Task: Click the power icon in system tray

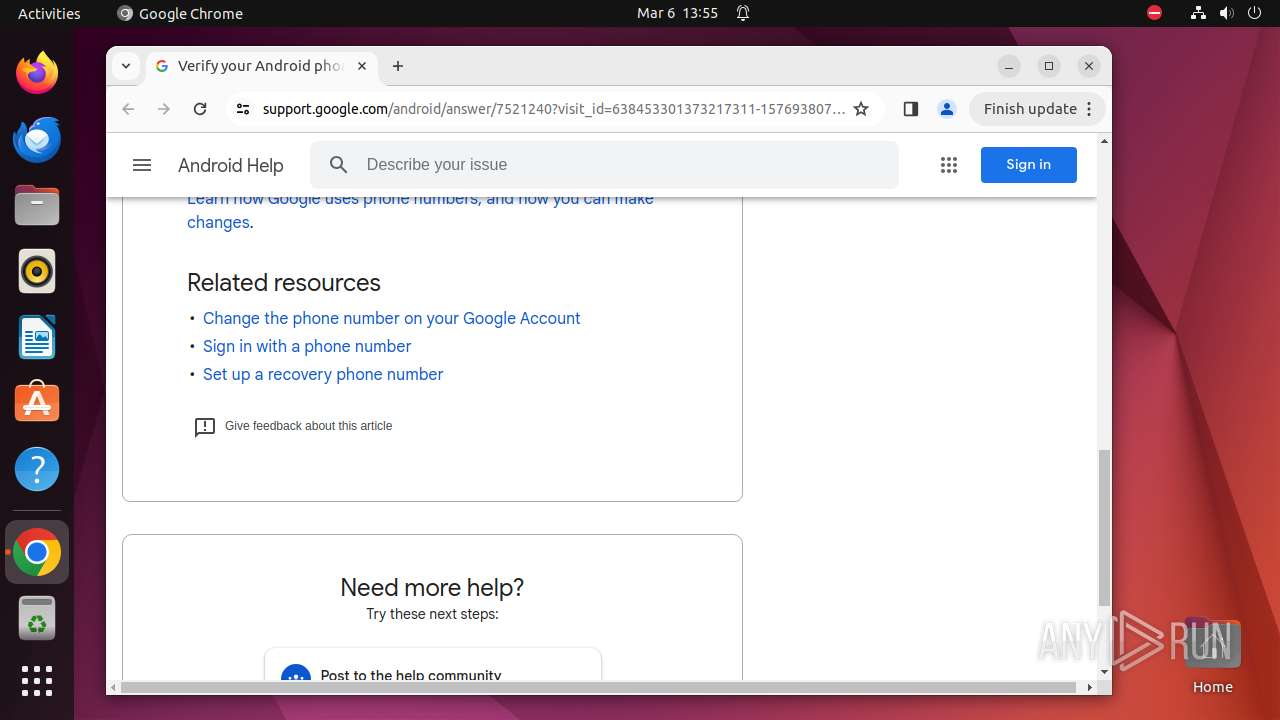Action: pyautogui.click(x=1255, y=13)
